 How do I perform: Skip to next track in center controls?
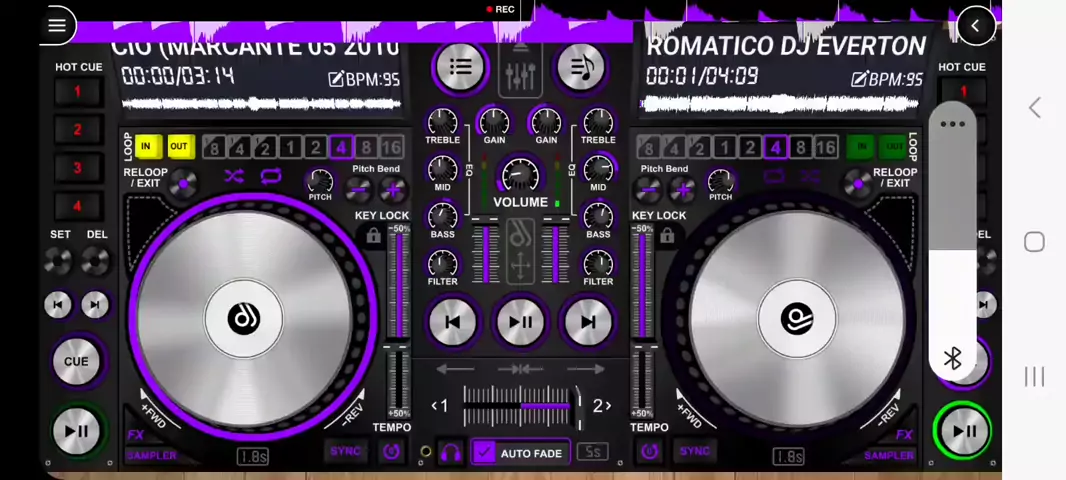pos(588,321)
